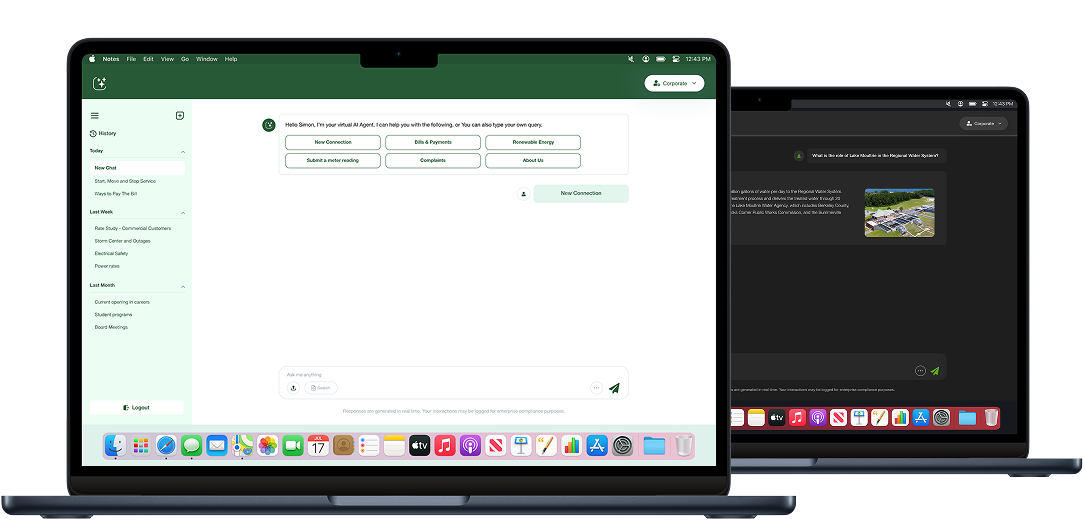This screenshot has width=1084, height=520.
Task: Collapse the Today history section
Action: click(x=183, y=152)
